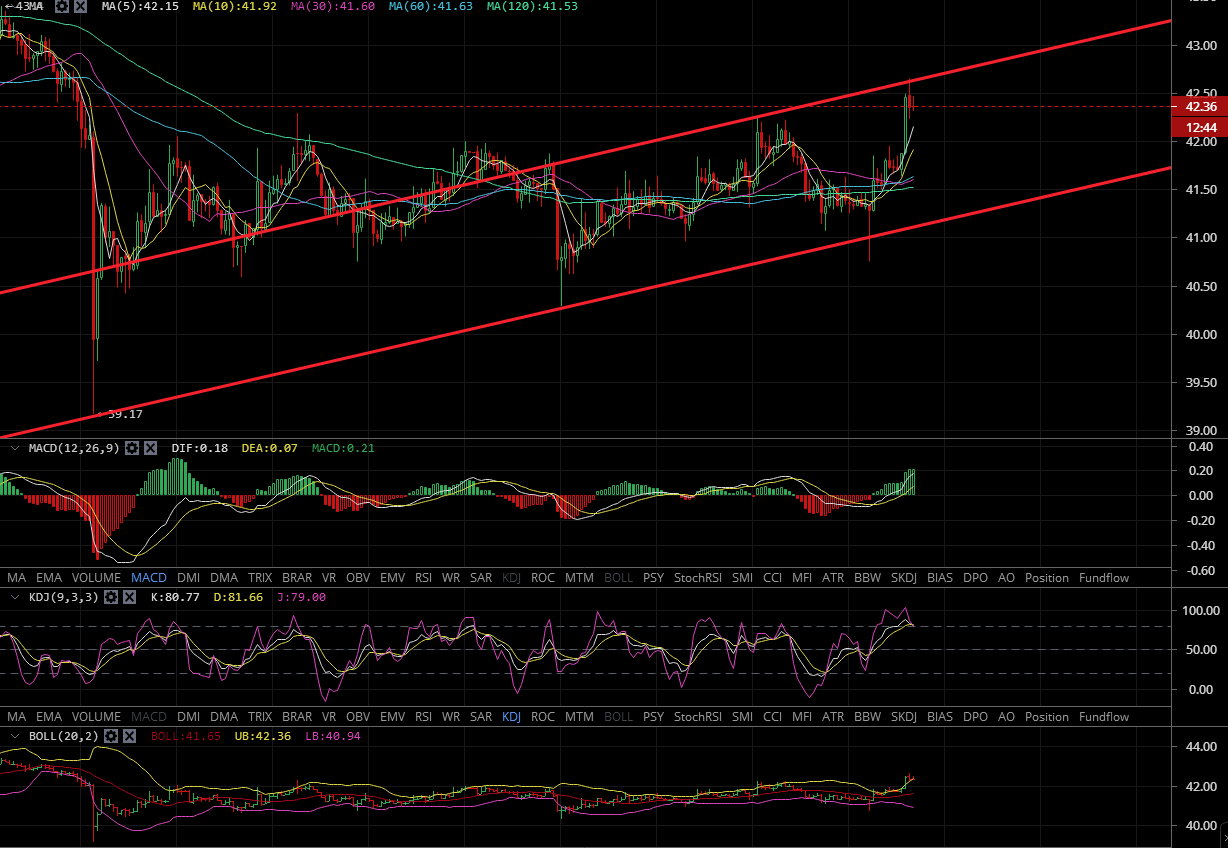
Task: Click the DEA:0.07 readout
Action: pos(271,448)
